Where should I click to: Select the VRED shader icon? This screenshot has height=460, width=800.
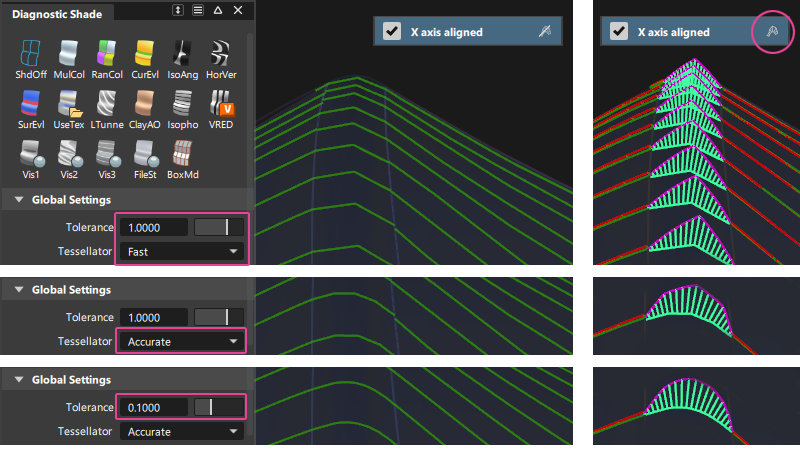[221, 109]
